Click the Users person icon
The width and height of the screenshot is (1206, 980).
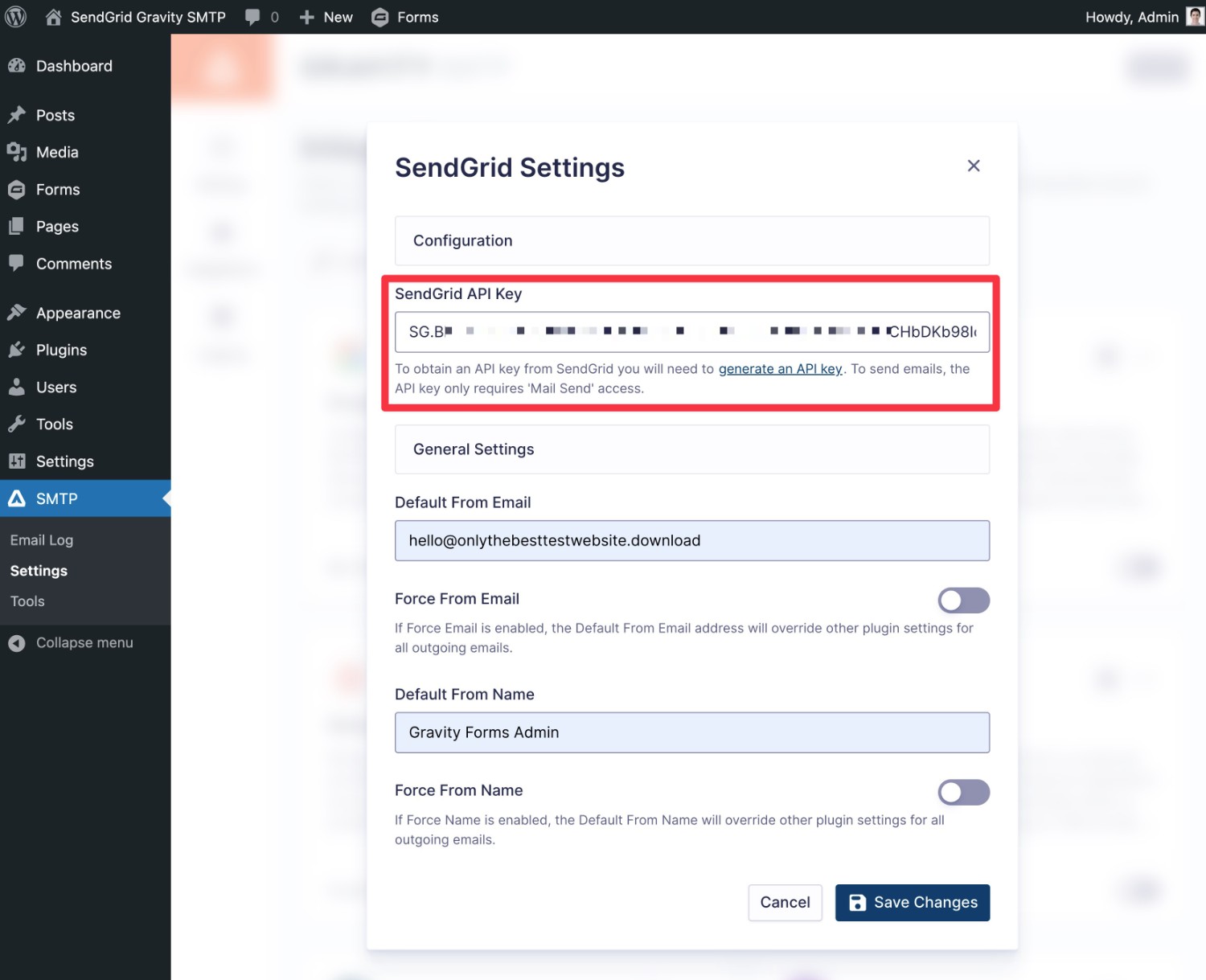[x=17, y=387]
